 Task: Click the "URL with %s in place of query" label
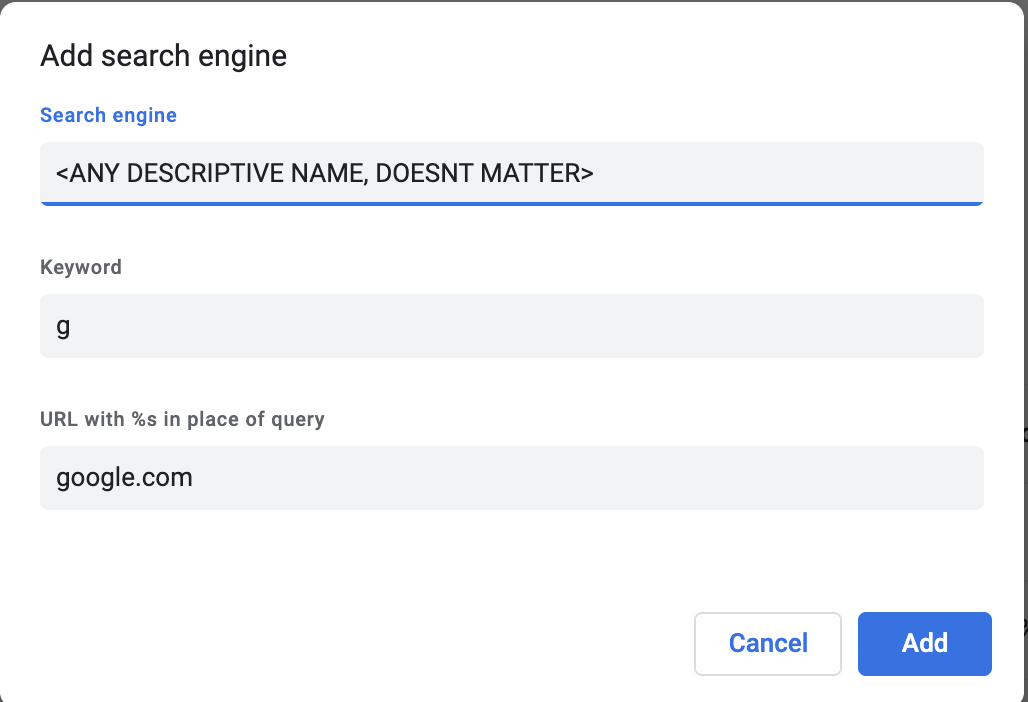click(182, 419)
